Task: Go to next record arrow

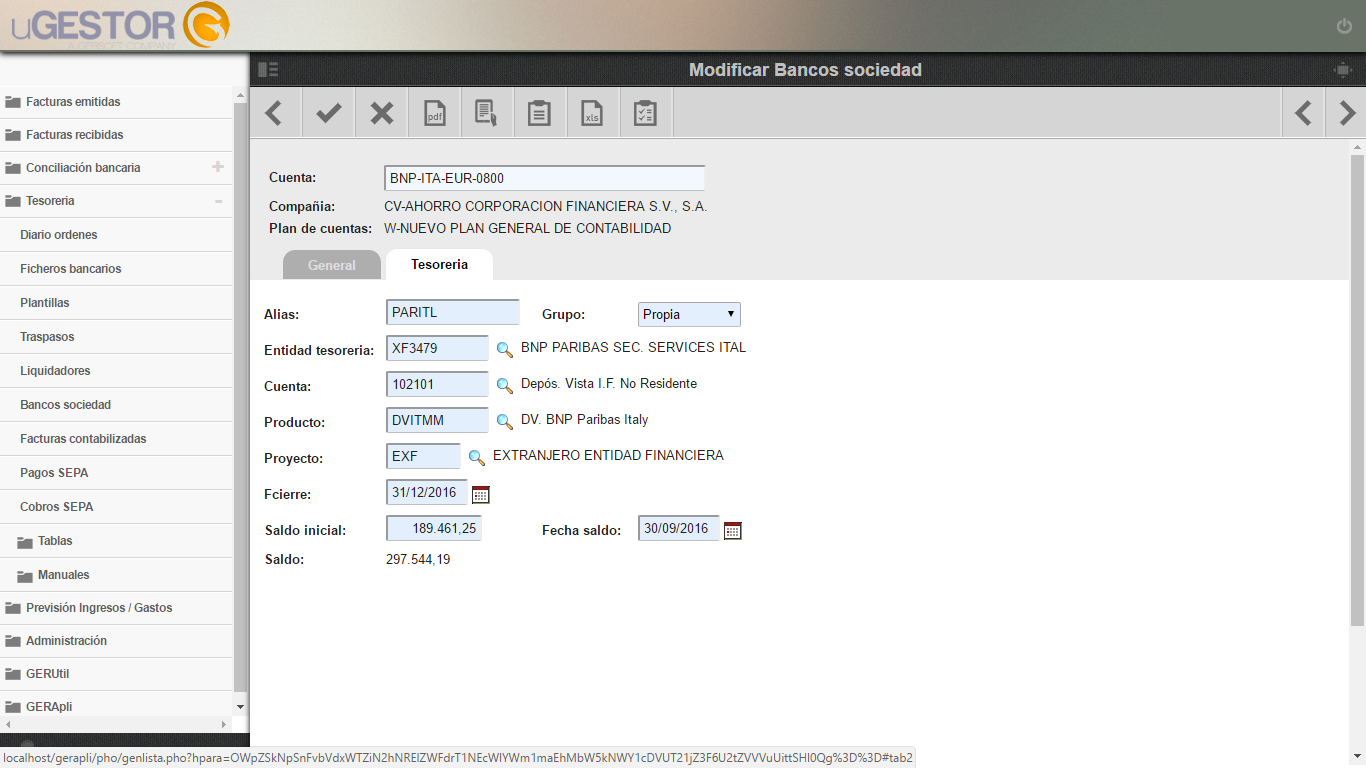Action: (x=1347, y=113)
